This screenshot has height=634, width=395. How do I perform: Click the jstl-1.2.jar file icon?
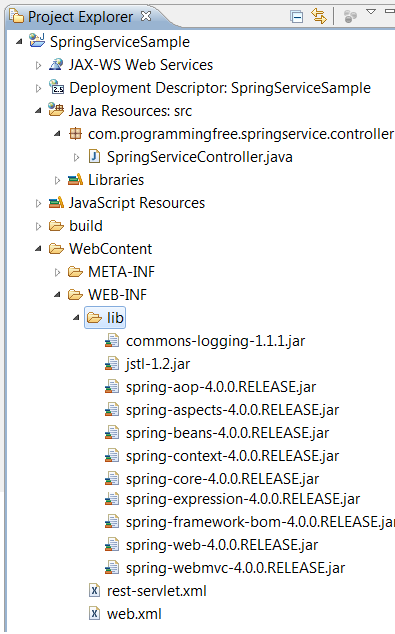tap(112, 363)
